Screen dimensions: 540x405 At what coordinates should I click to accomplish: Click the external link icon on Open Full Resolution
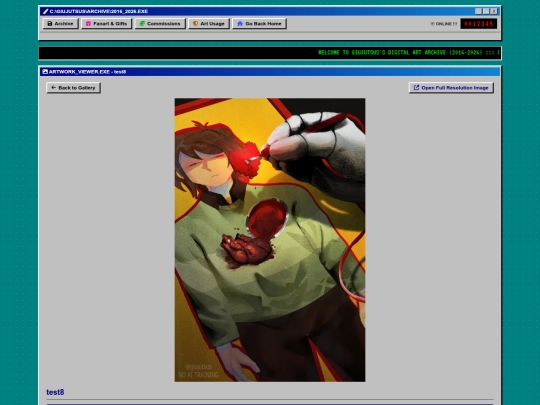[416, 87]
